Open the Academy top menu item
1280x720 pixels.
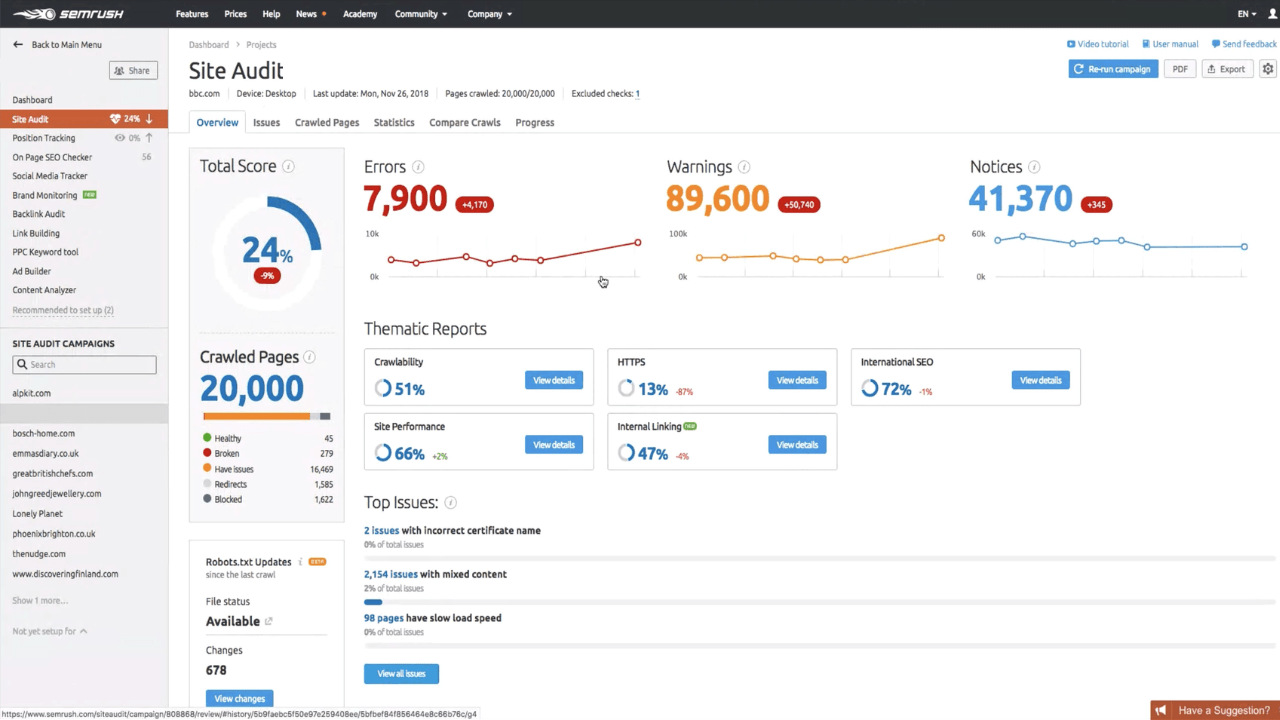[360, 14]
